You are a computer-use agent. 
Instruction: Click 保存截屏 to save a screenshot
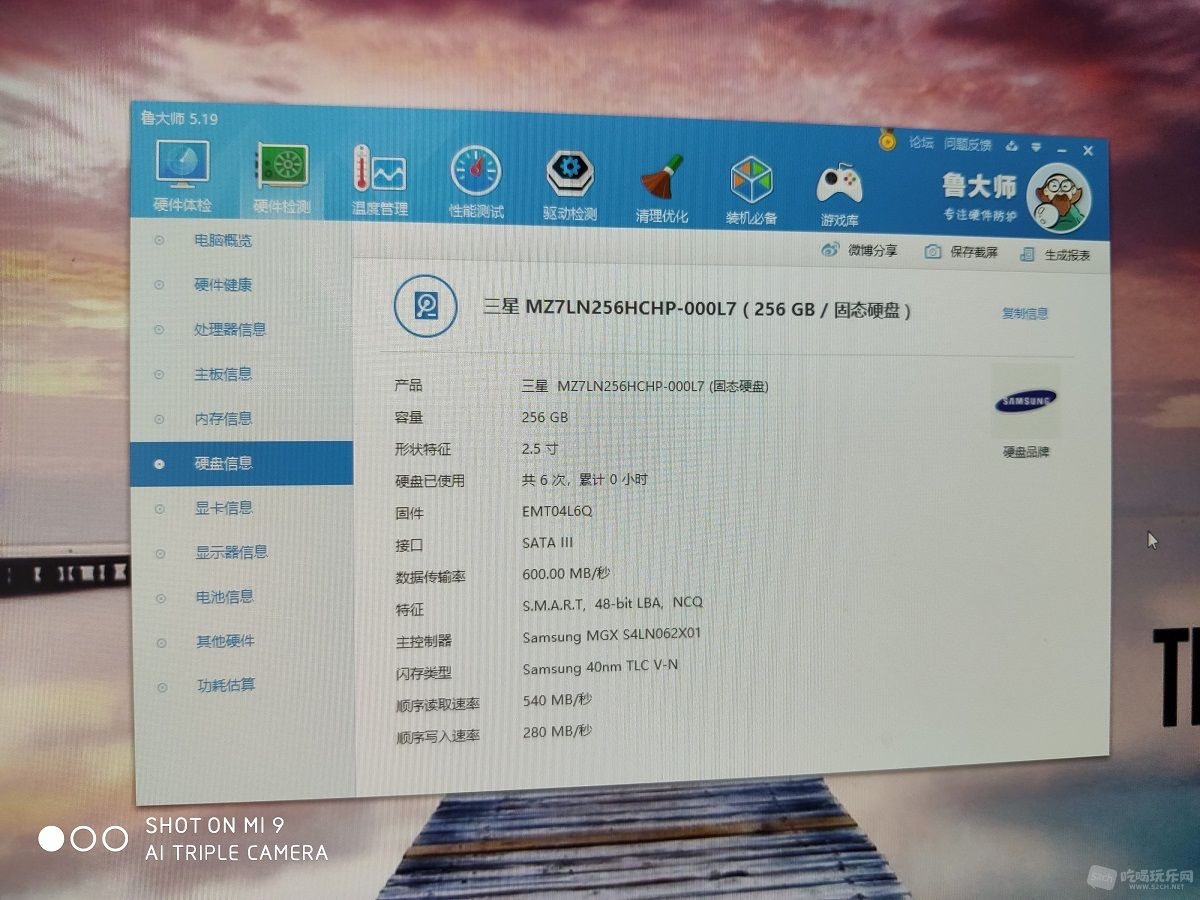961,252
